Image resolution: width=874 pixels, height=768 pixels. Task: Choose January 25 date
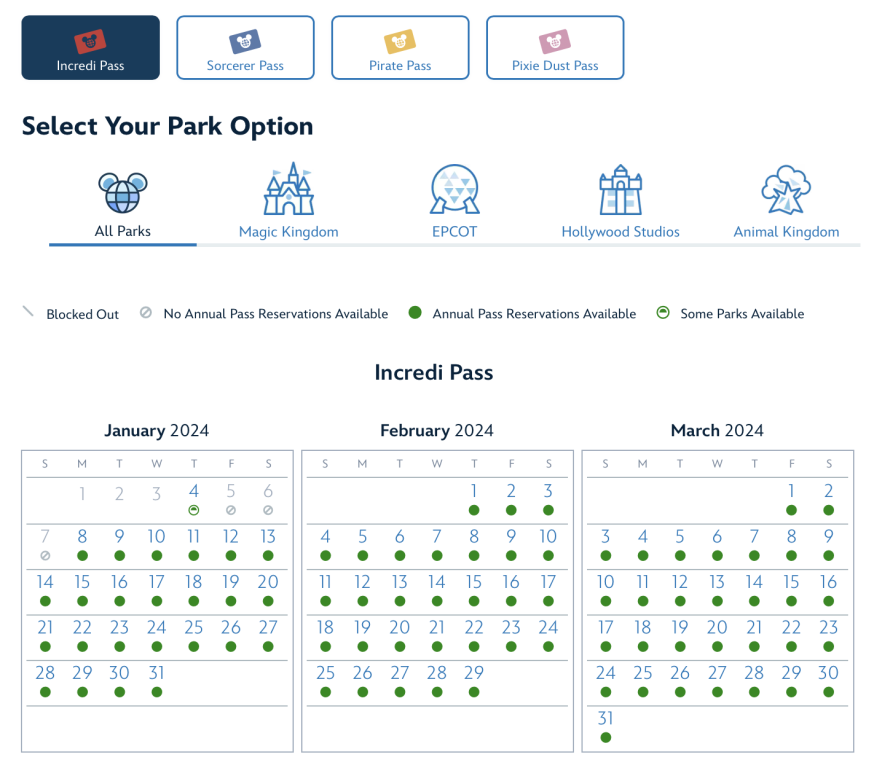(193, 628)
